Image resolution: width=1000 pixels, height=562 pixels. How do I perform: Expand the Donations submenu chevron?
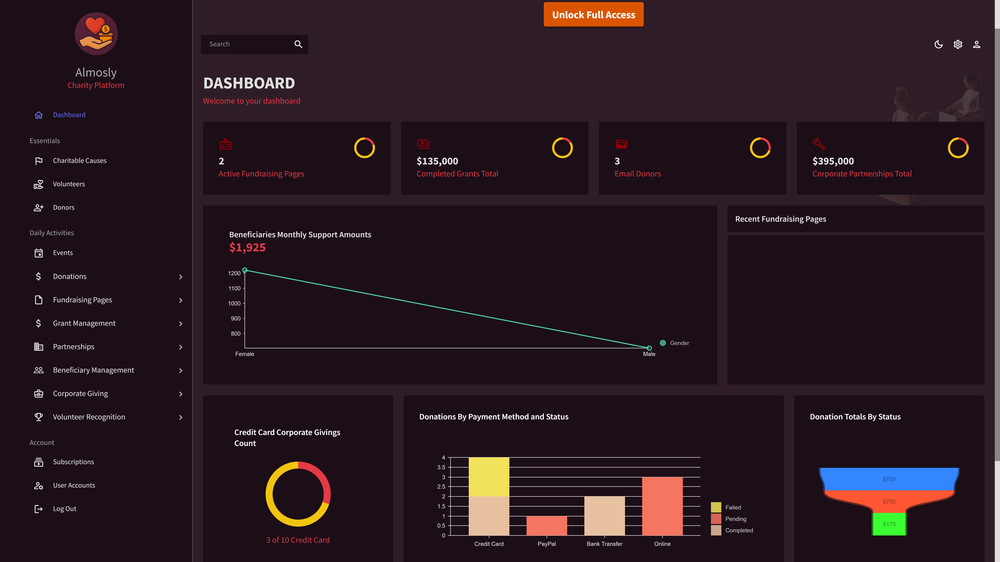(180, 277)
